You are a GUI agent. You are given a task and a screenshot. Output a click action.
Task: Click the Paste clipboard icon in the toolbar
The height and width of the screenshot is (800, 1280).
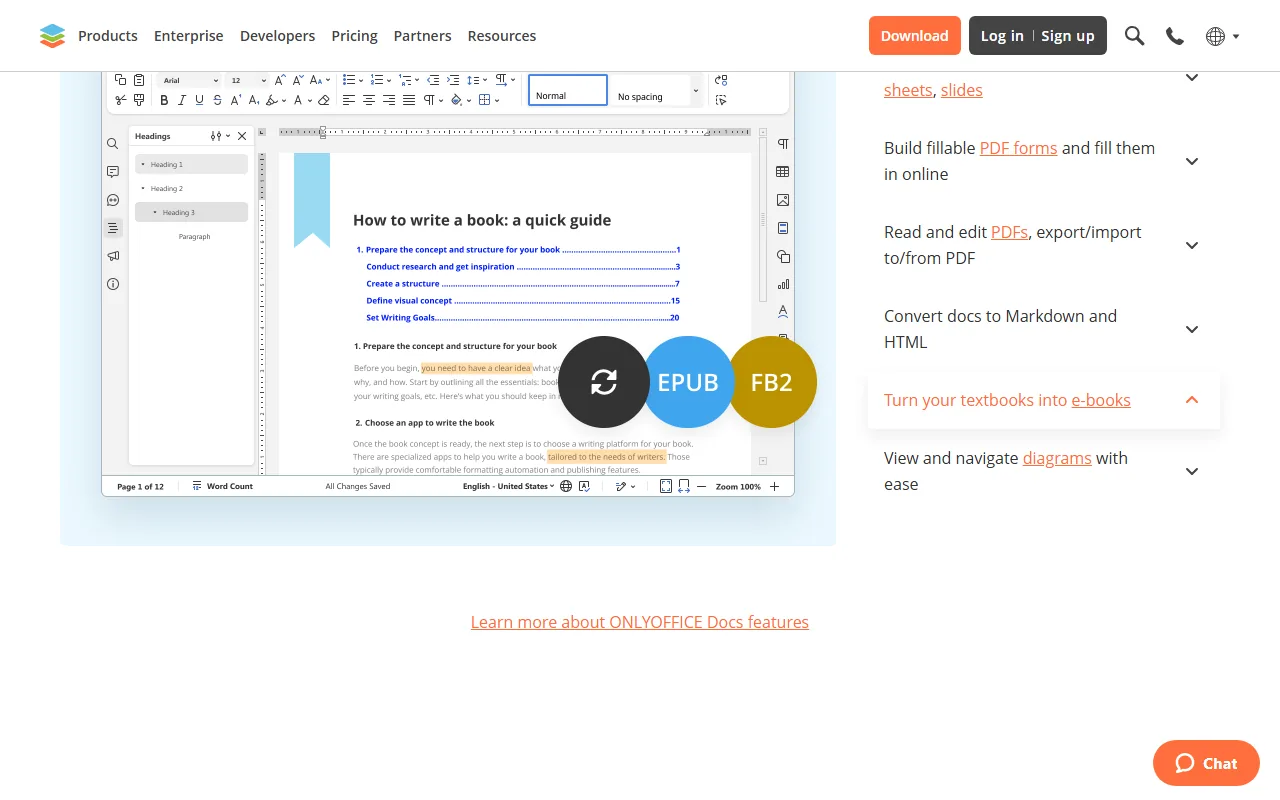[139, 80]
